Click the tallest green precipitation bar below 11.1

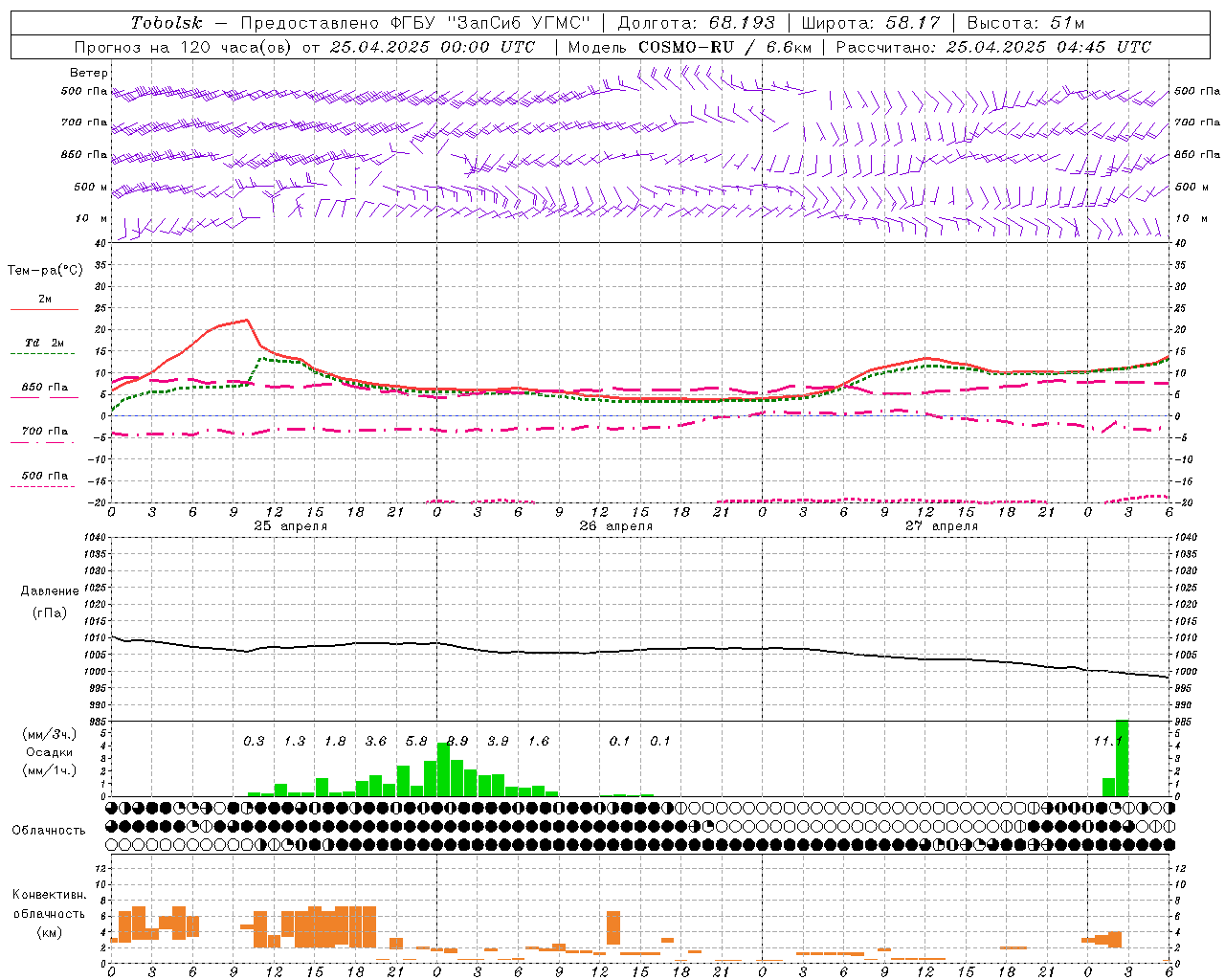pos(1122,758)
